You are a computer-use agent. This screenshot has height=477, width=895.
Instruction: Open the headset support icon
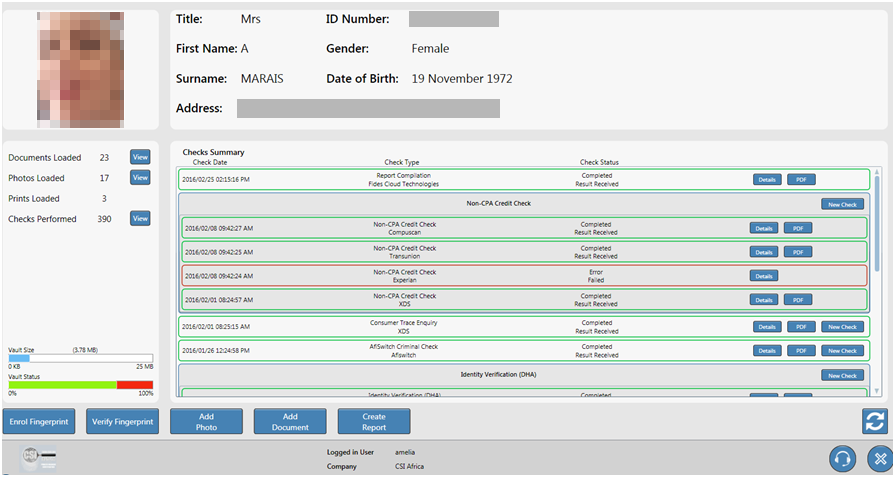click(842, 458)
